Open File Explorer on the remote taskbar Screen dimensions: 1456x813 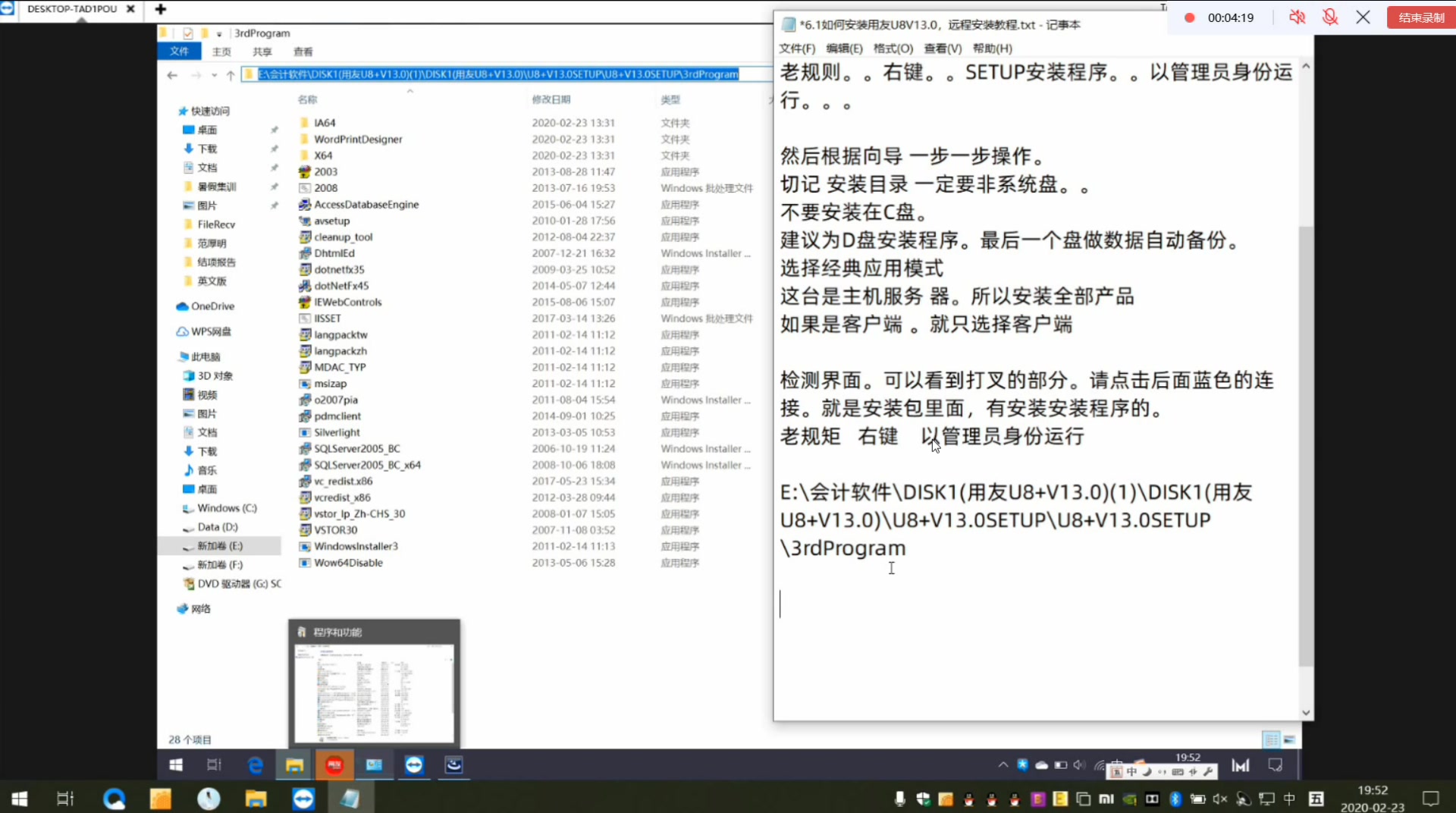tap(294, 765)
